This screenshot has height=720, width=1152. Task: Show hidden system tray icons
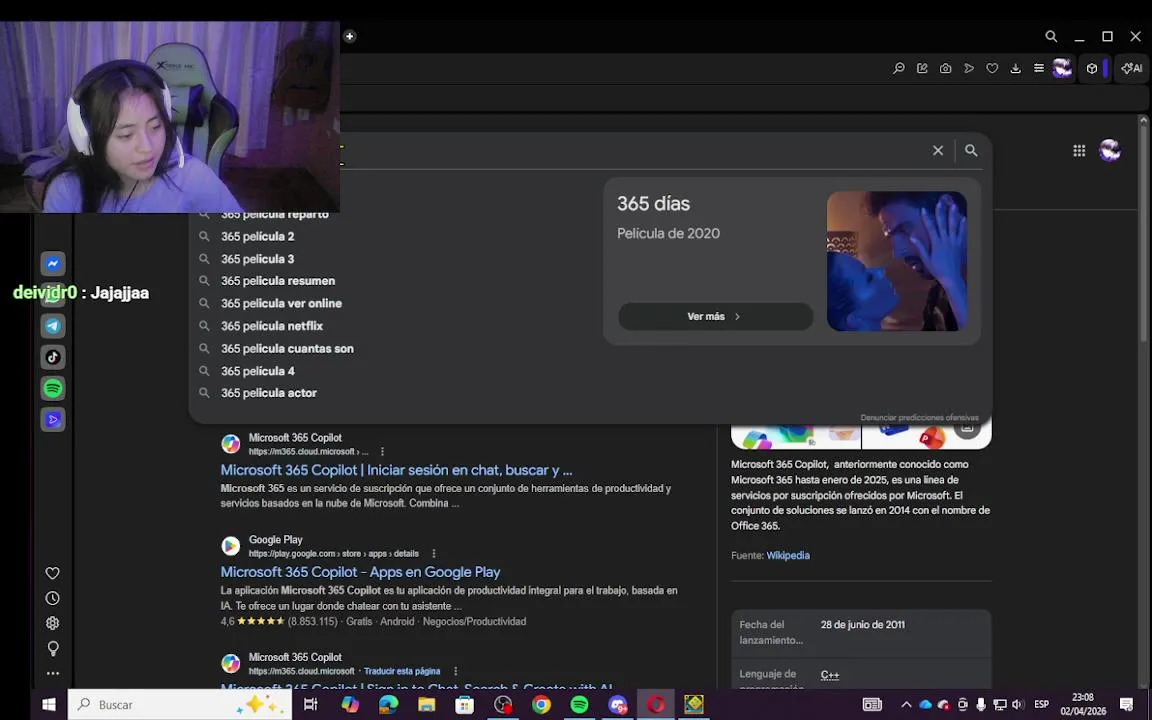[x=906, y=705]
